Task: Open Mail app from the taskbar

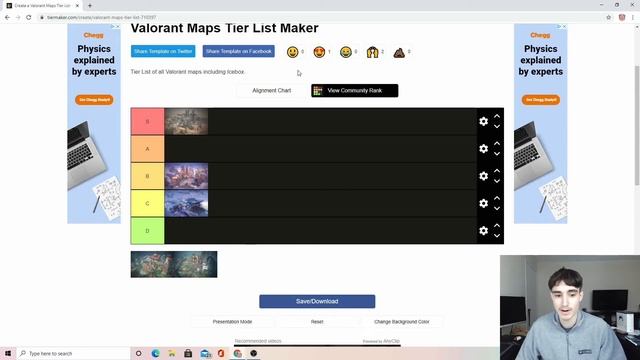Action: [x=206, y=353]
